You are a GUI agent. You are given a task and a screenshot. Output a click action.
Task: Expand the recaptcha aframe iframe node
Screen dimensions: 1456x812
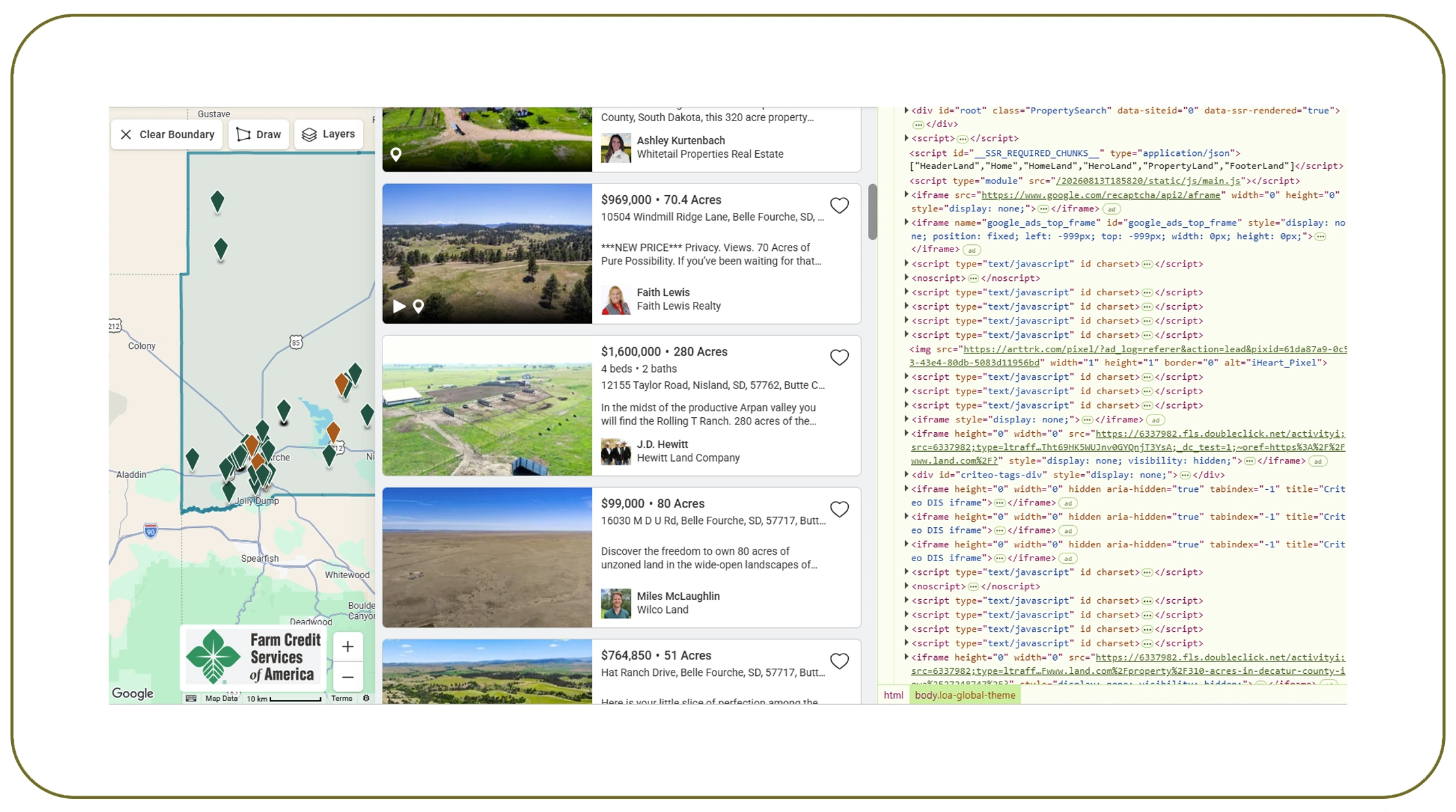click(906, 194)
